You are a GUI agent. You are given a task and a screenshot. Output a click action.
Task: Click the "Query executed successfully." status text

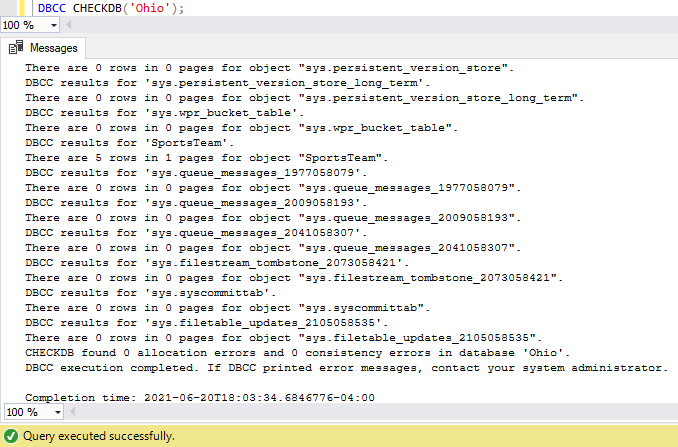[x=100, y=436]
